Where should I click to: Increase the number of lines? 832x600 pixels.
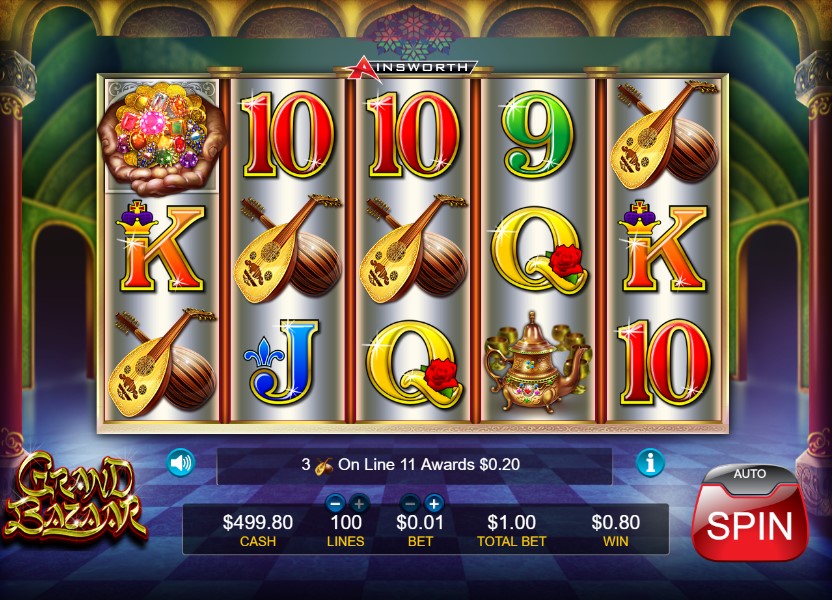pyautogui.click(x=359, y=502)
